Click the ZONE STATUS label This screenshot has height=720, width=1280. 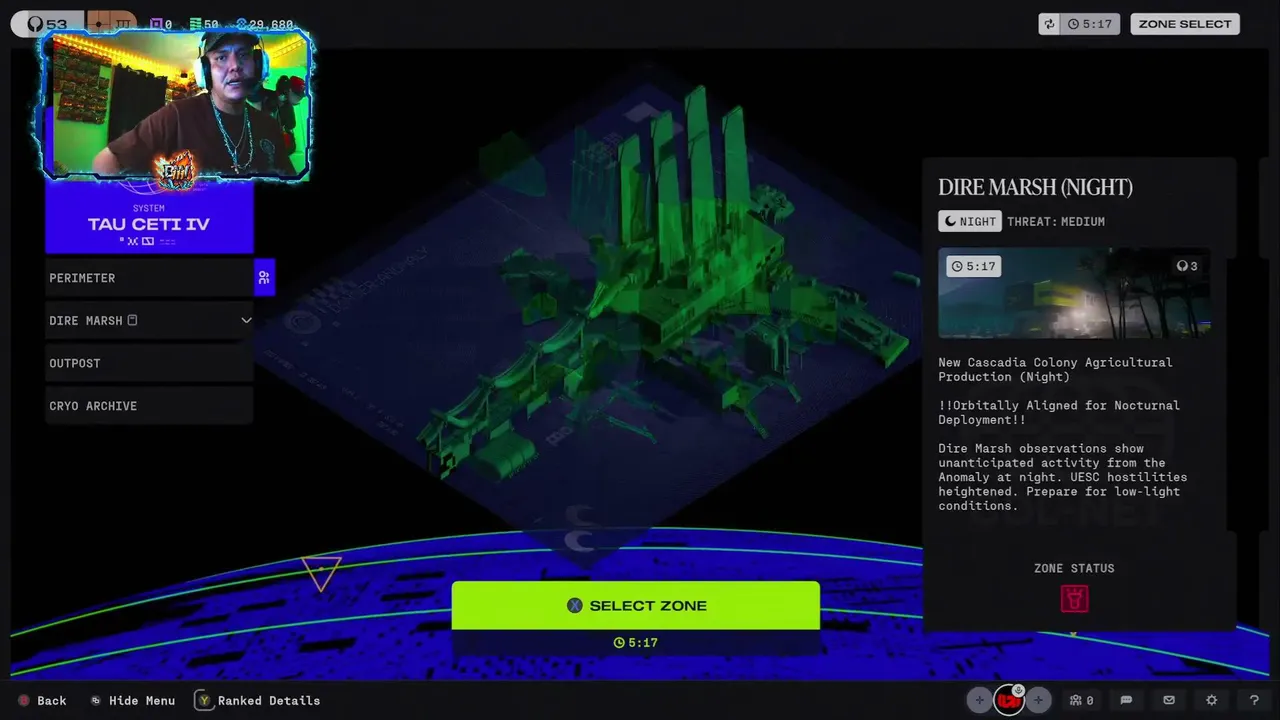tap(1074, 568)
